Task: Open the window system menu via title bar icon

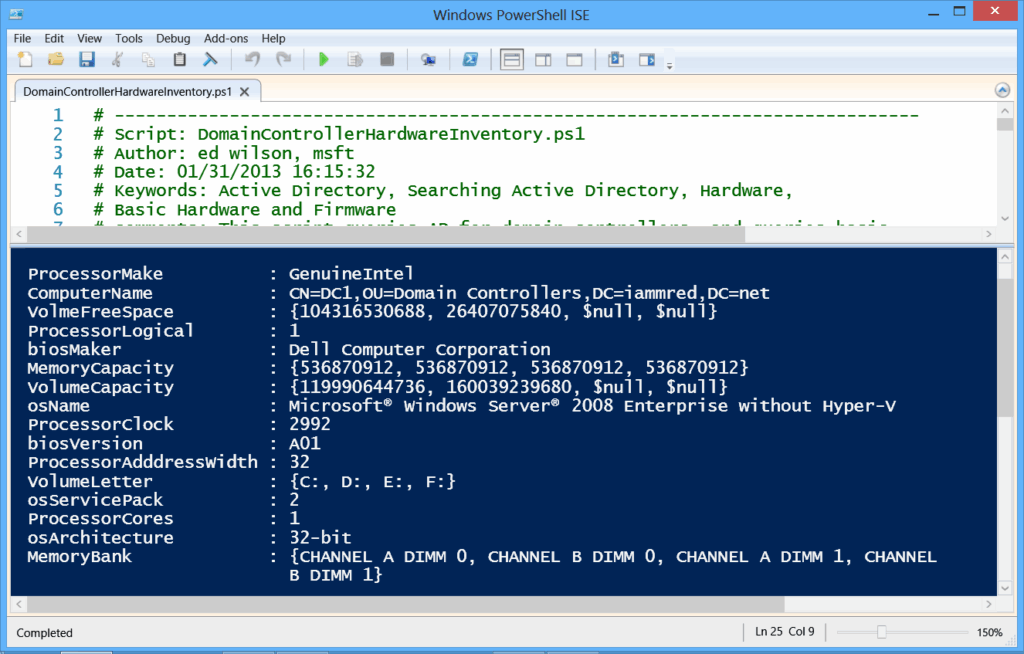Action: (x=15, y=14)
